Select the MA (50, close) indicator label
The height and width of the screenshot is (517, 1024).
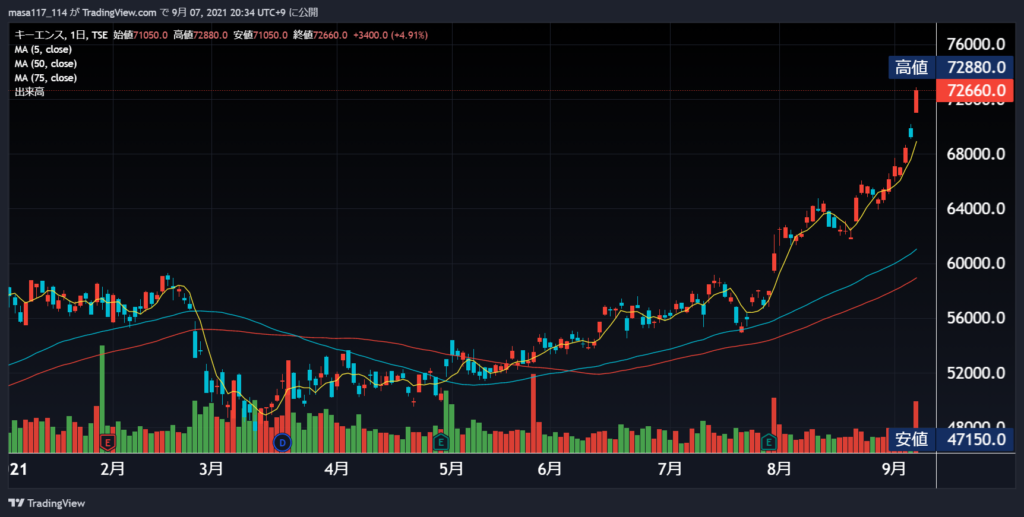pos(46,64)
